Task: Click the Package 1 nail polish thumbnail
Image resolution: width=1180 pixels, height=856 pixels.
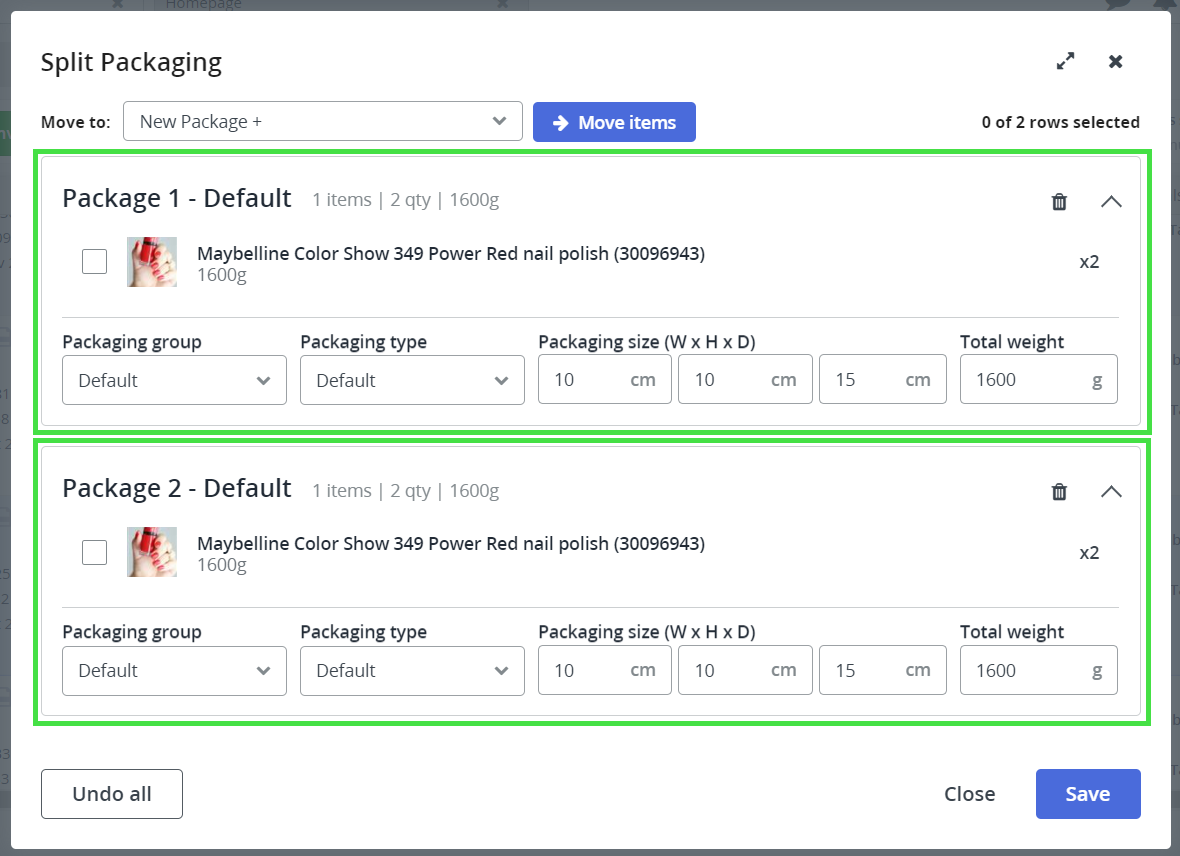Action: pyautogui.click(x=152, y=262)
